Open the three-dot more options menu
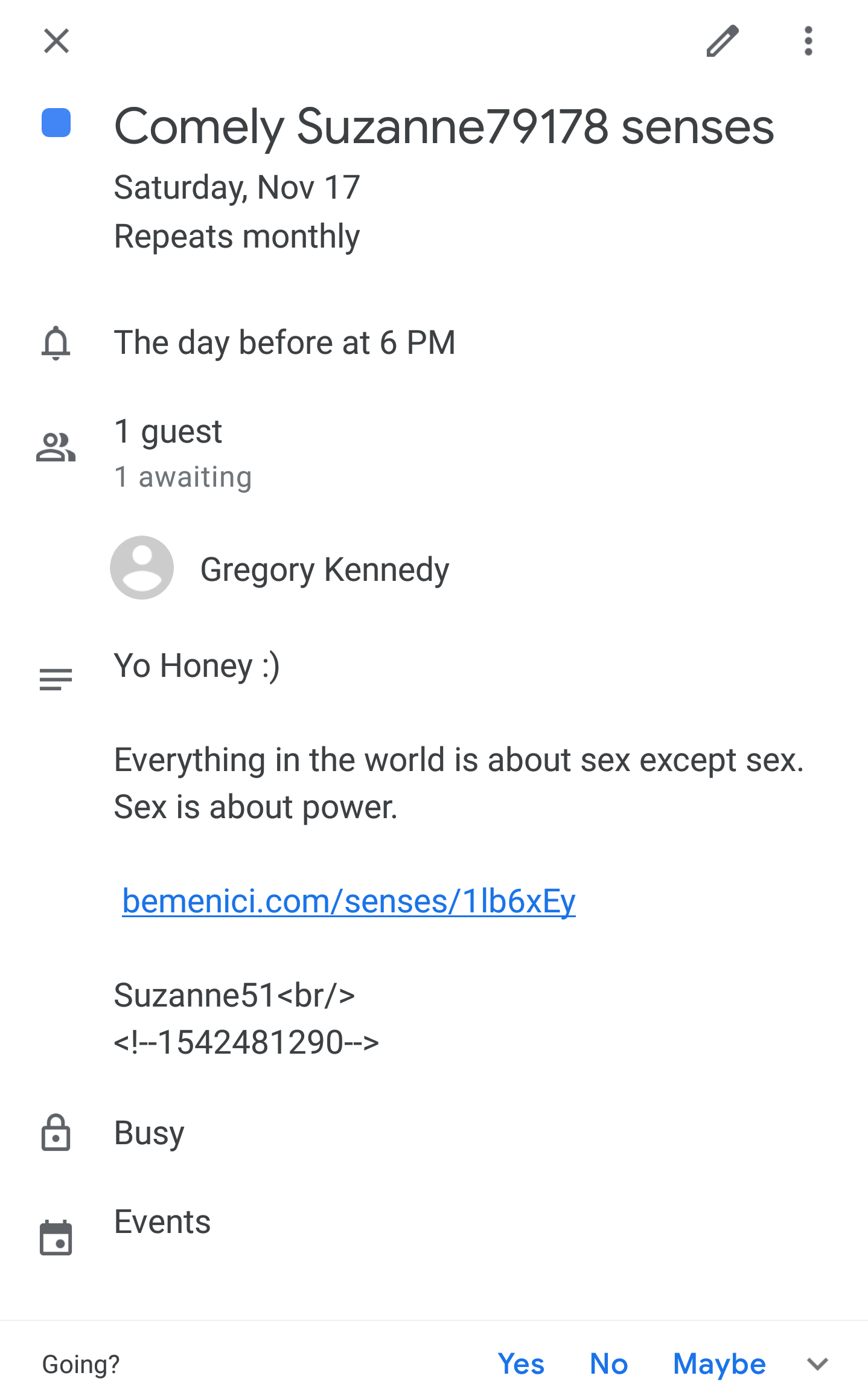 coord(808,41)
